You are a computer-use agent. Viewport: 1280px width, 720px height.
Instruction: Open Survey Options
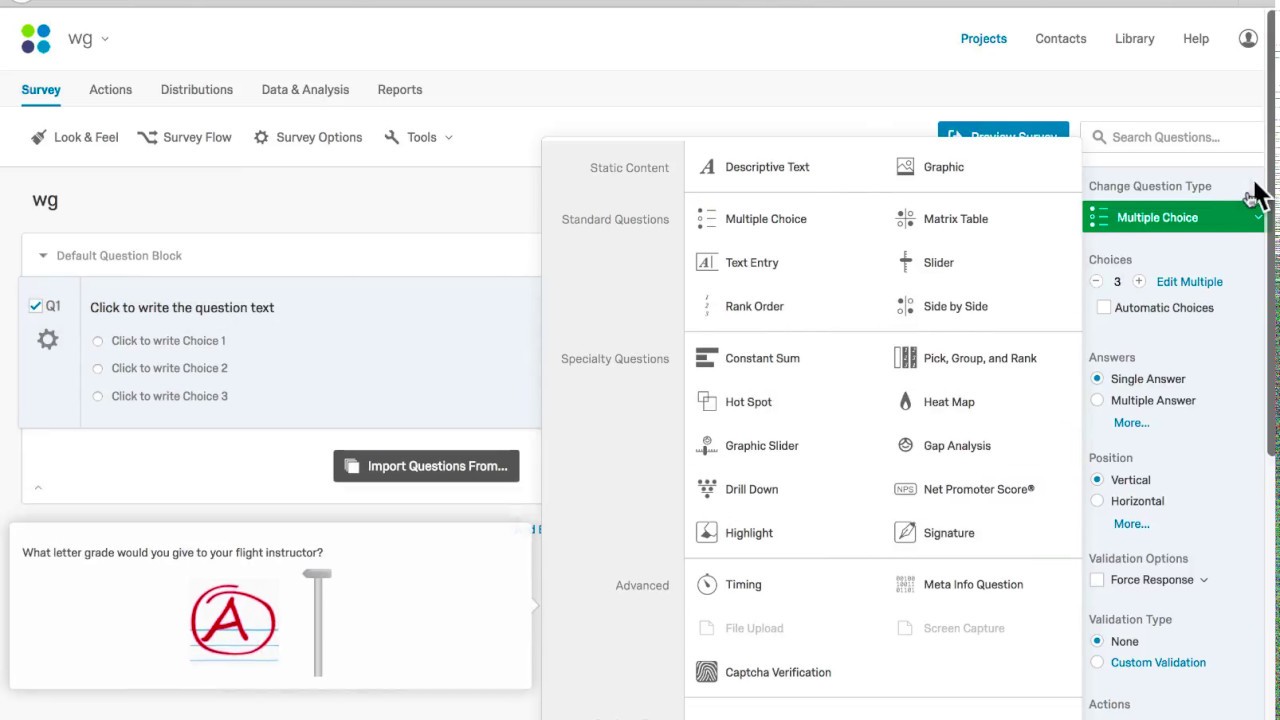click(x=308, y=137)
